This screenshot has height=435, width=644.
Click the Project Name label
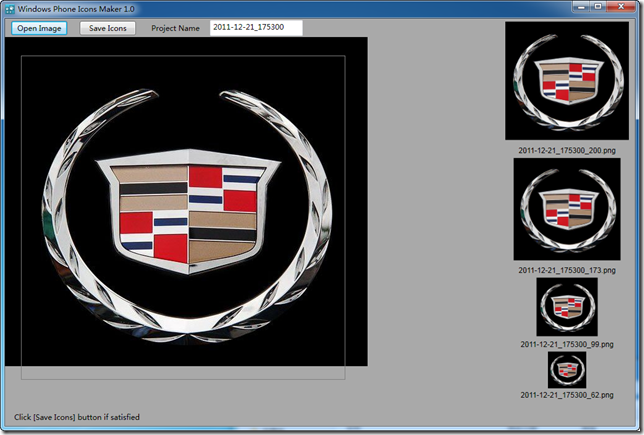pyautogui.click(x=175, y=28)
